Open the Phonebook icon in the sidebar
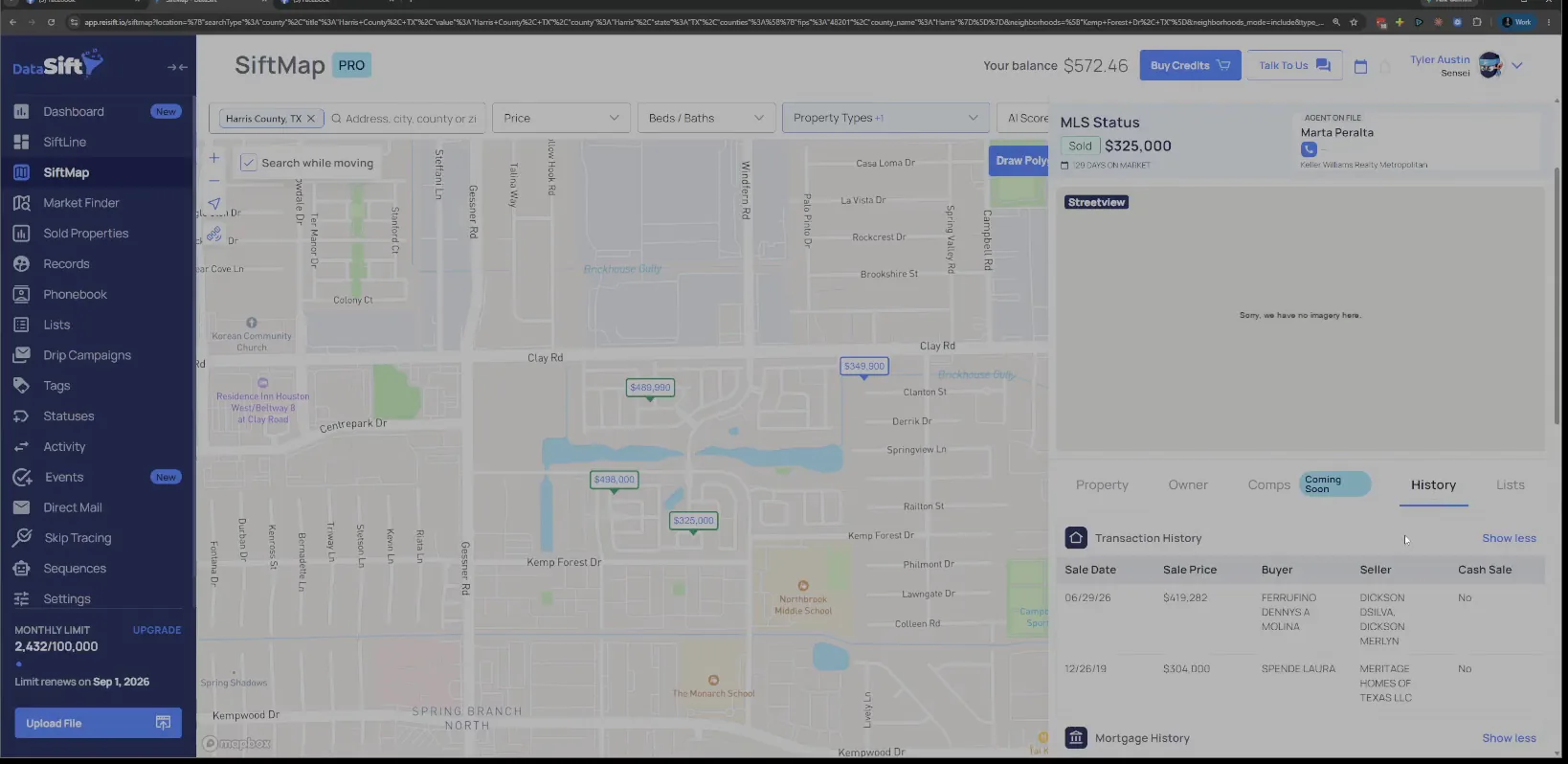 tap(21, 294)
